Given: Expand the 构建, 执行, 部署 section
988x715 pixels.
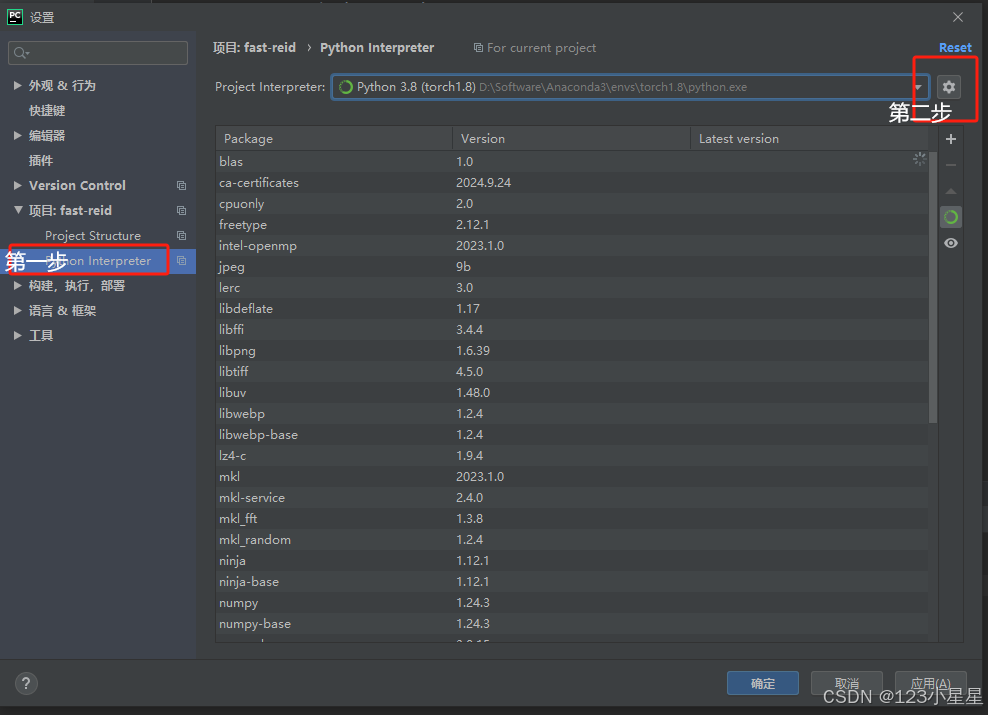Looking at the screenshot, I should point(18,285).
